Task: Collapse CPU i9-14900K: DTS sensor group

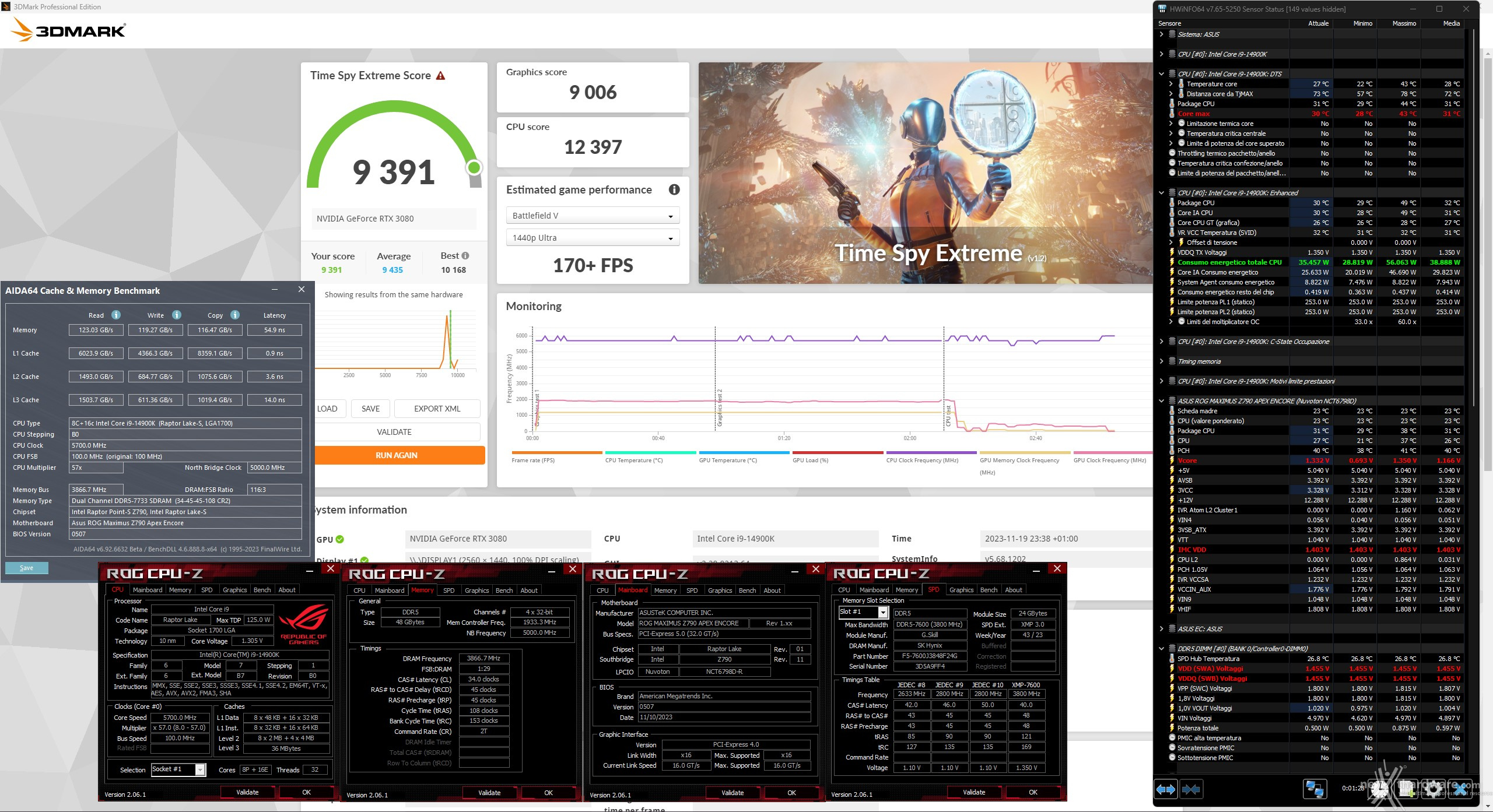Action: pos(1162,74)
